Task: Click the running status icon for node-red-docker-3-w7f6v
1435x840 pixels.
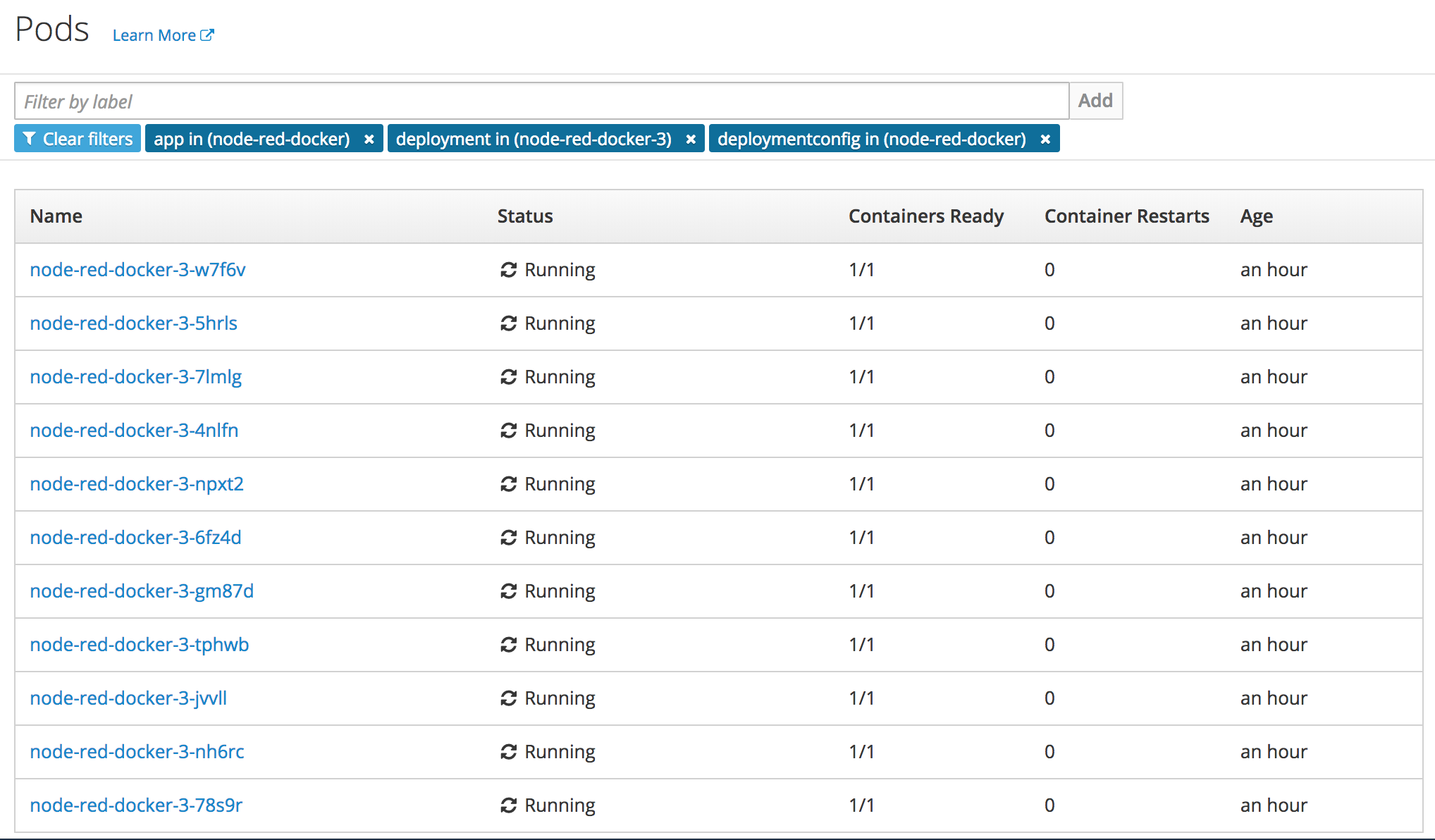Action: (509, 270)
